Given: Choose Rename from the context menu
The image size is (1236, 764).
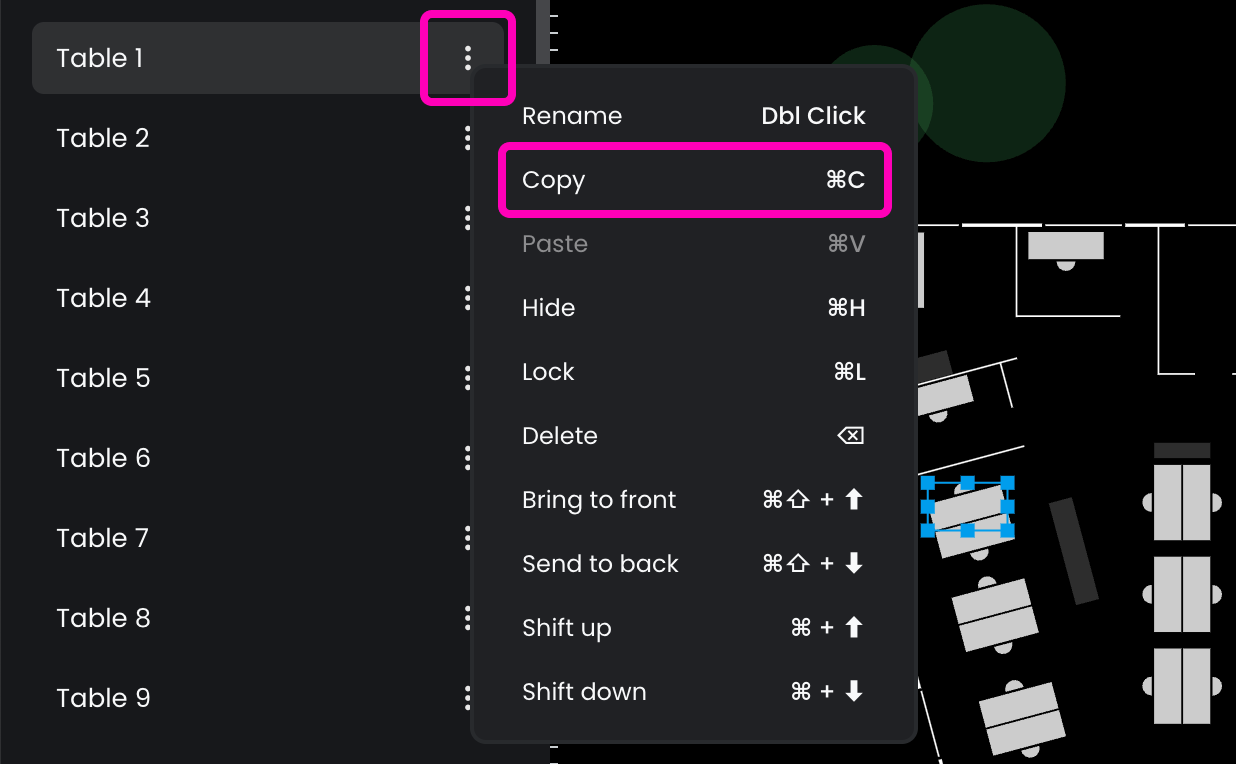Looking at the screenshot, I should tap(694, 116).
